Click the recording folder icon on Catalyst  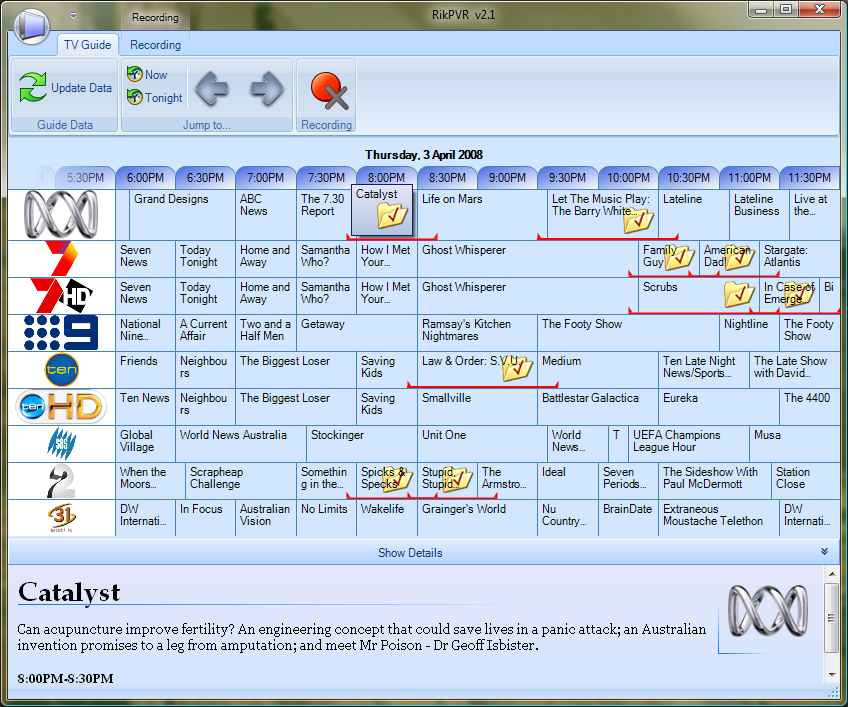tap(393, 216)
